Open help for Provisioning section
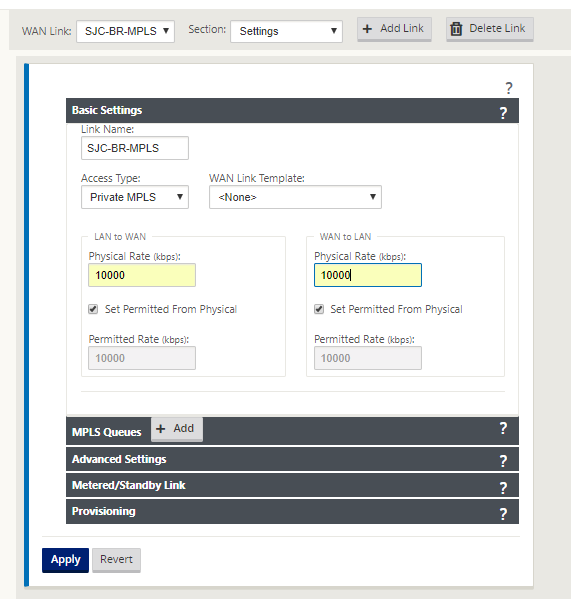The image size is (571, 599). coord(503,514)
